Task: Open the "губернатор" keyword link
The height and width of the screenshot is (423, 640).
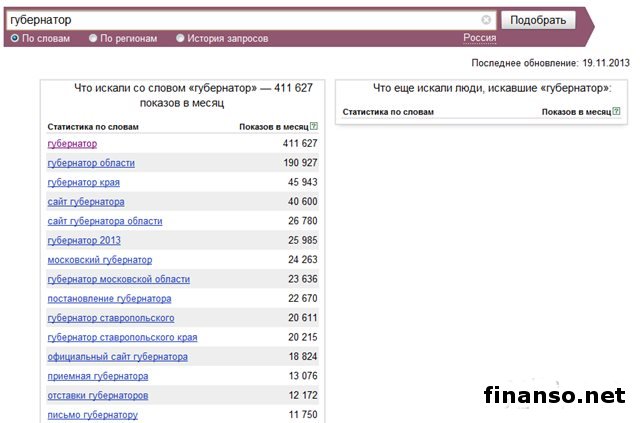Action: tap(72, 144)
